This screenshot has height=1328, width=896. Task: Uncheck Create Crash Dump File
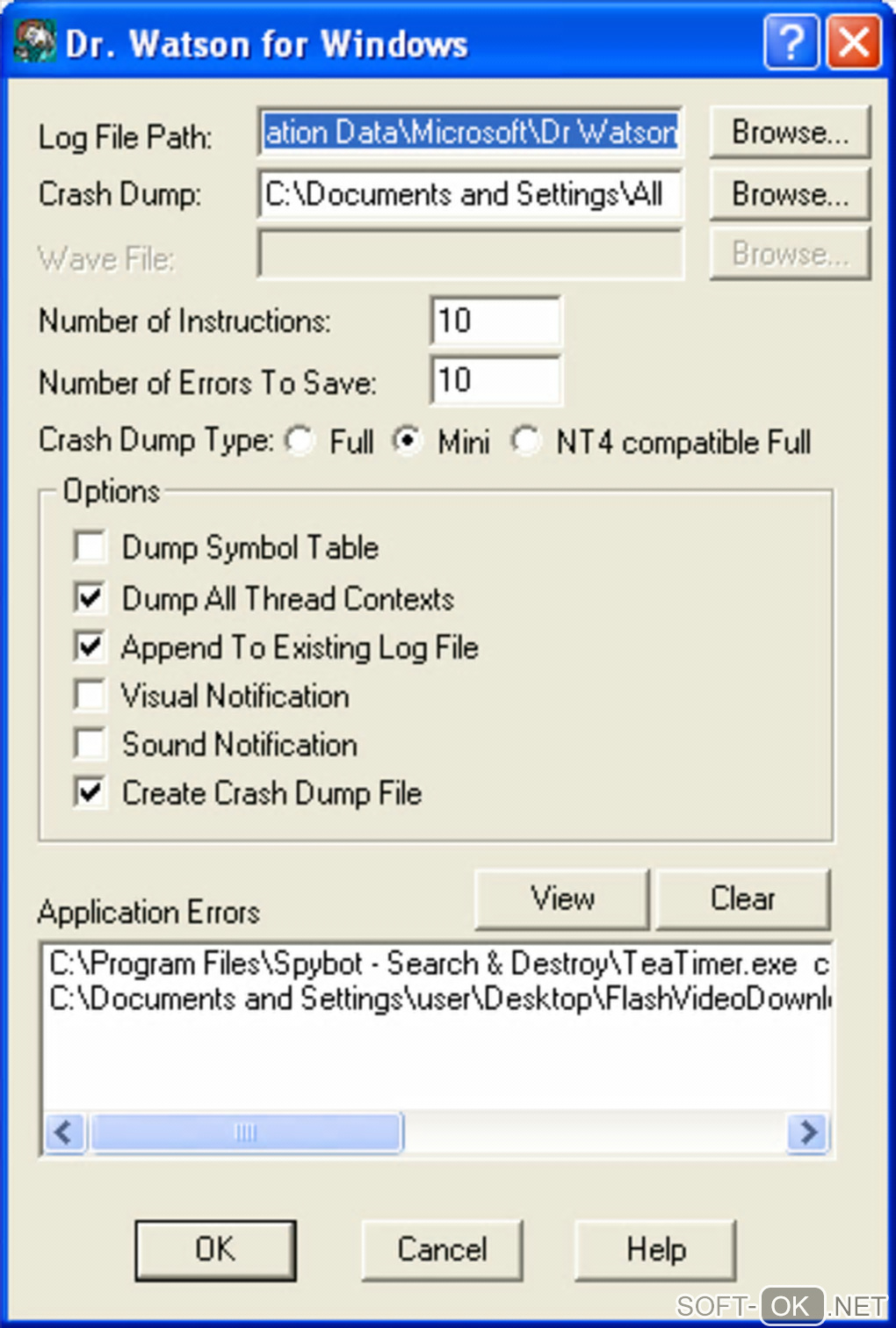[90, 792]
